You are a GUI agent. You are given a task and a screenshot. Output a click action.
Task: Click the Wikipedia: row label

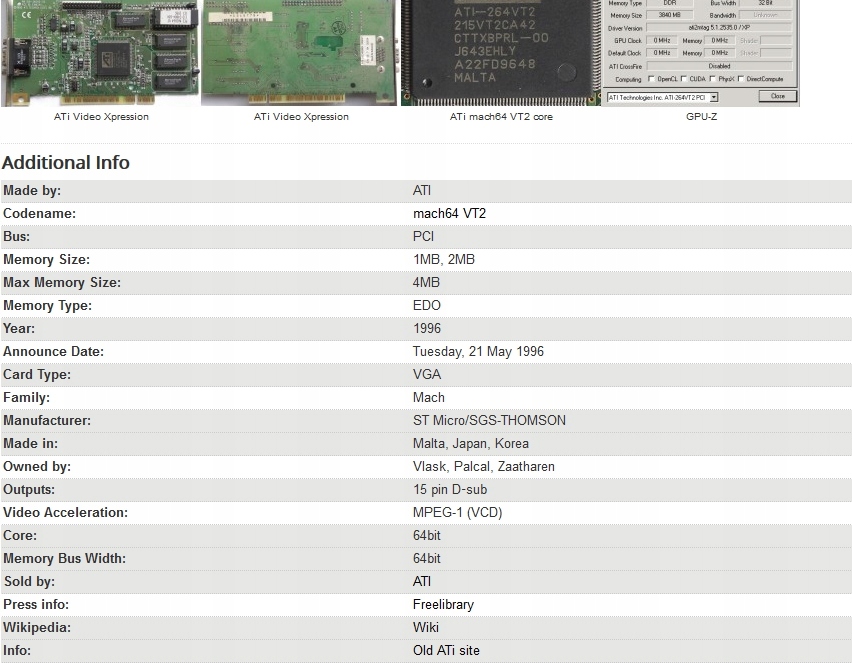click(x=37, y=628)
